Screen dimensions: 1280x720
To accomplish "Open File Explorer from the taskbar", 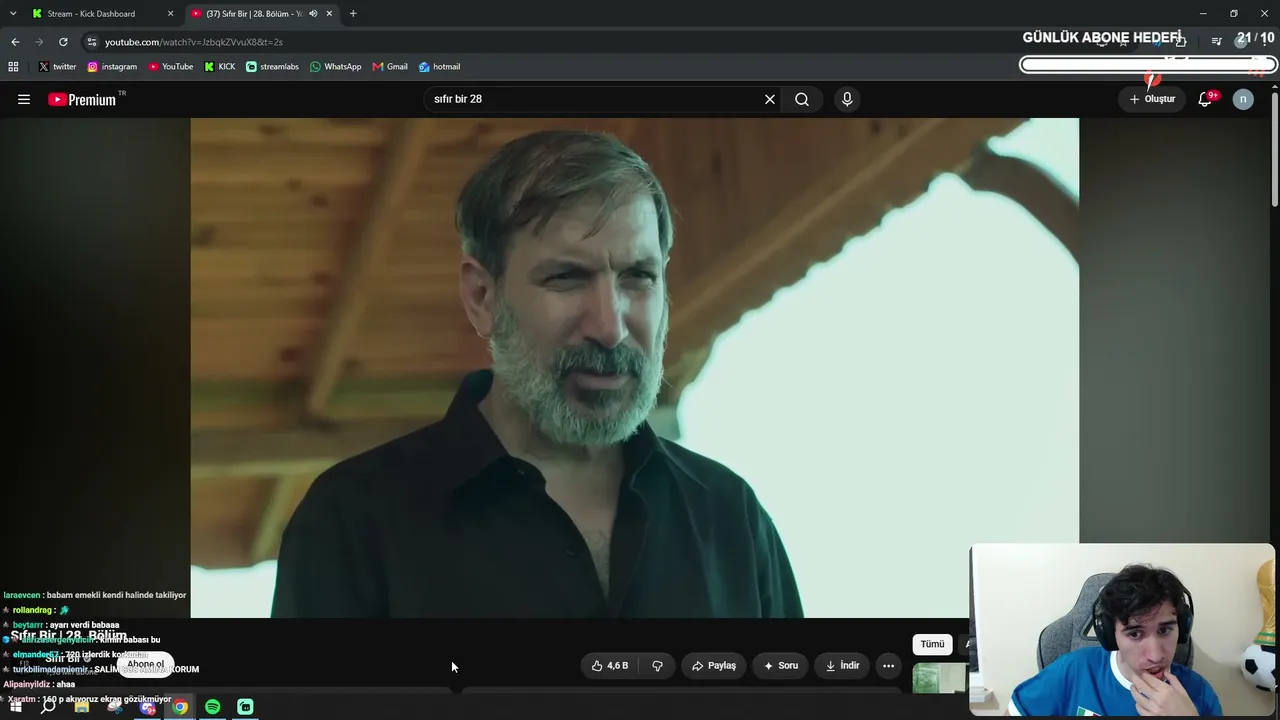I will click(81, 707).
